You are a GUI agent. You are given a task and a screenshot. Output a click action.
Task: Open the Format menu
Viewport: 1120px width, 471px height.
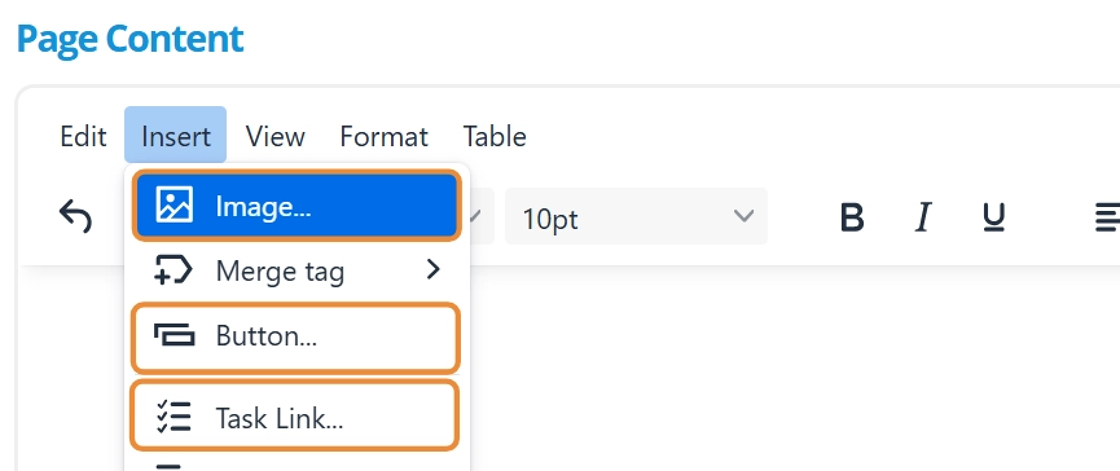(384, 136)
